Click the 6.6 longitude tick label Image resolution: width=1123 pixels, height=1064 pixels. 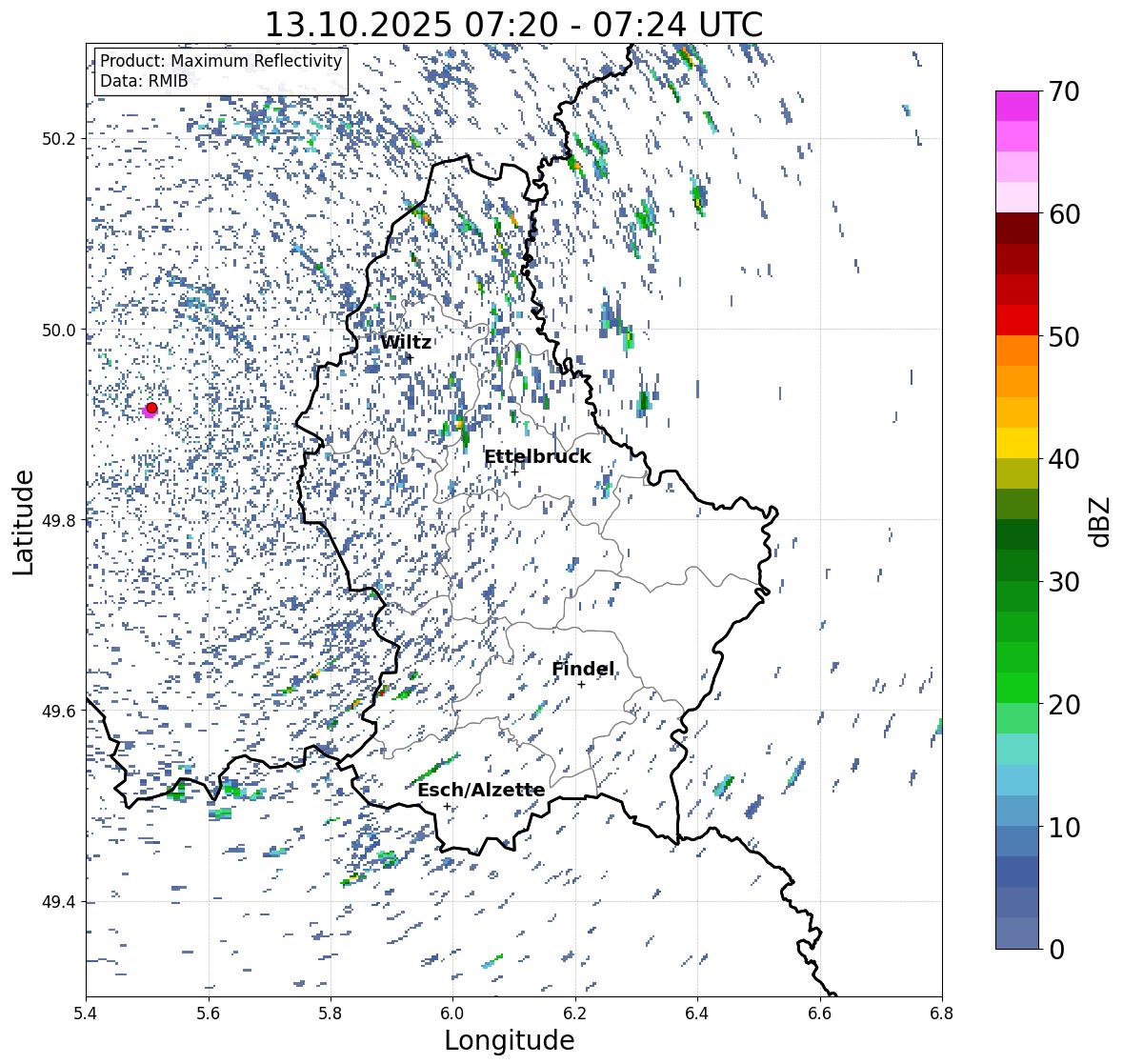pos(820,1013)
